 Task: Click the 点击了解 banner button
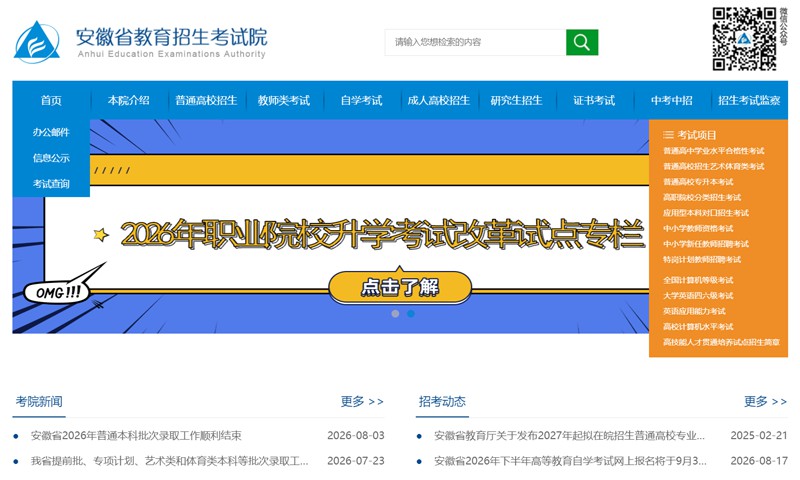400,287
